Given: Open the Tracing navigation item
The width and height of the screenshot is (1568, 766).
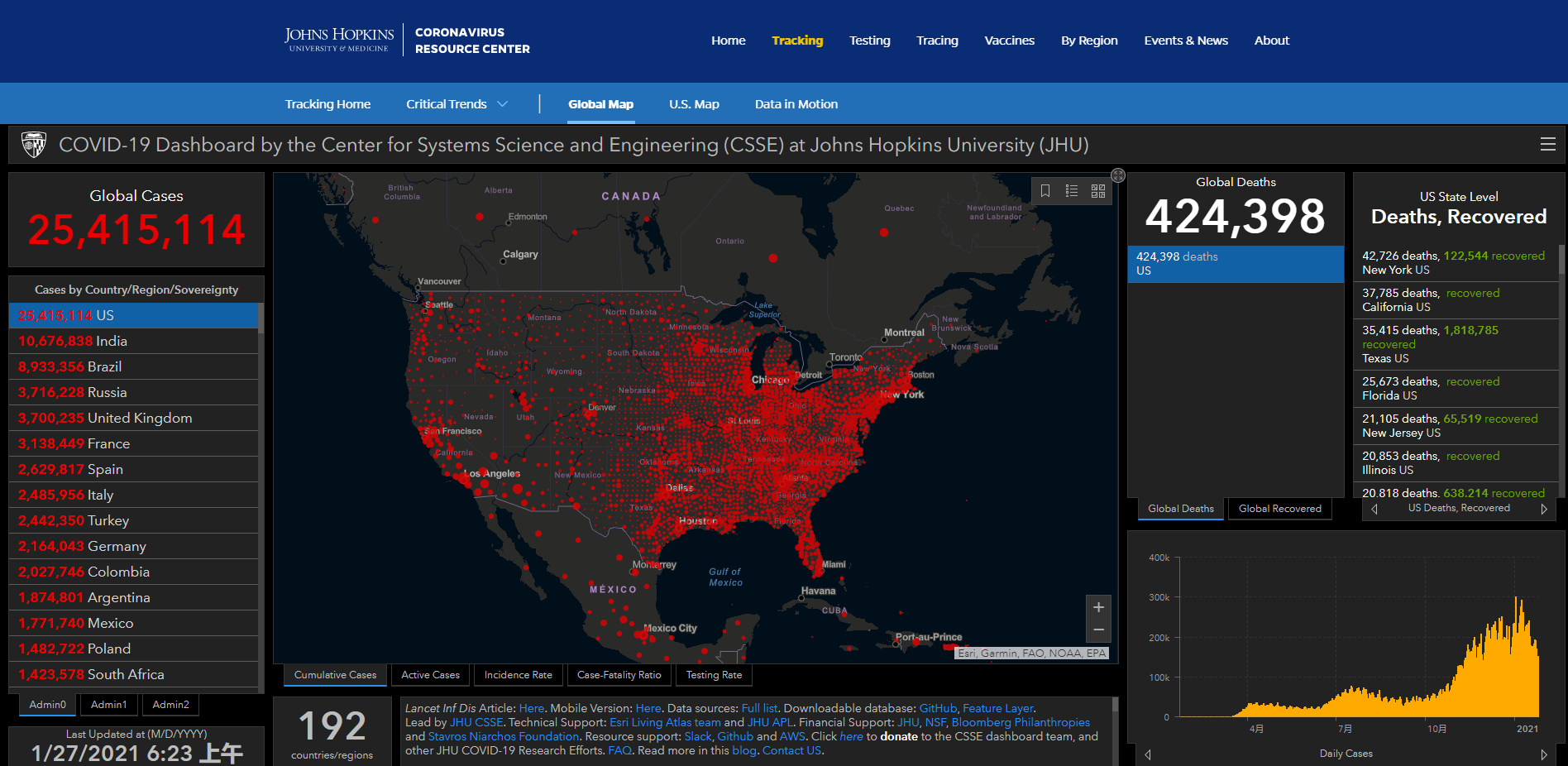Looking at the screenshot, I should click(x=937, y=41).
